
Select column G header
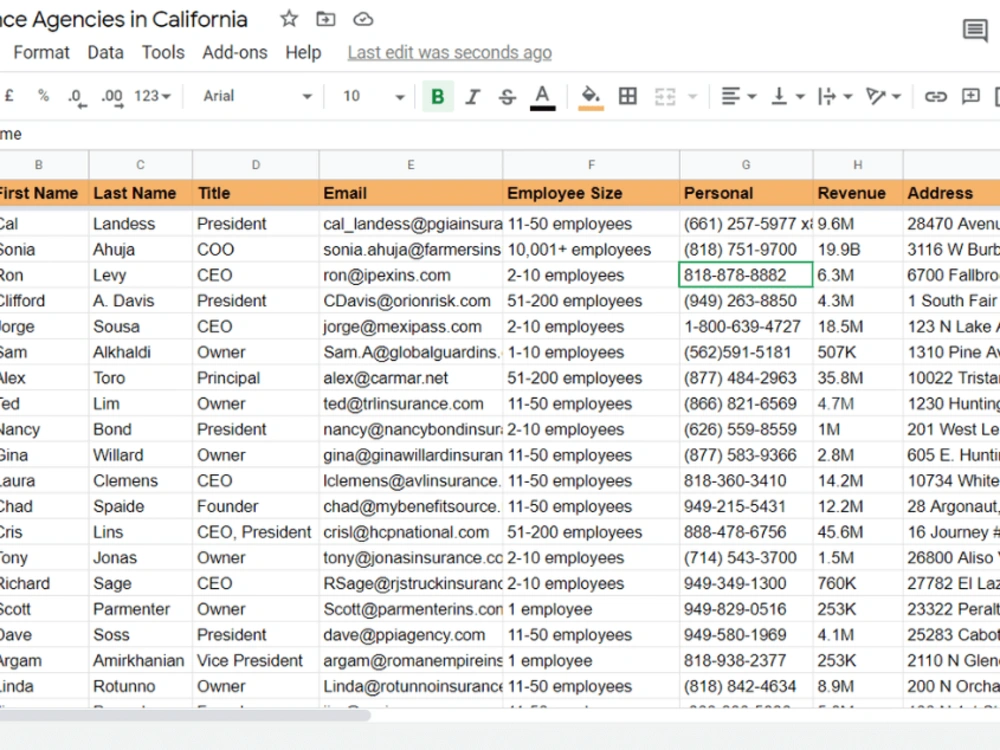[x=746, y=165]
